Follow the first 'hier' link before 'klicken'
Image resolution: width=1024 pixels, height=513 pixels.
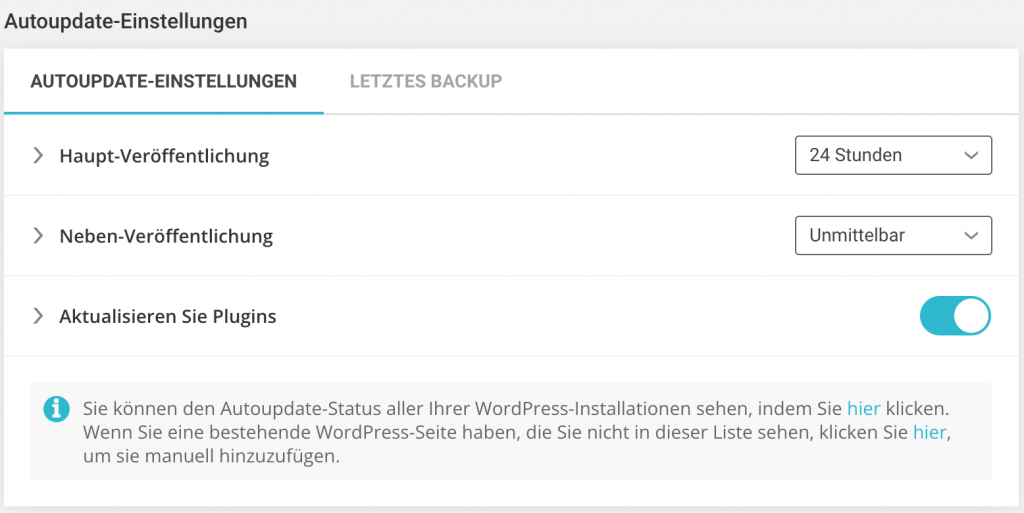863,409
